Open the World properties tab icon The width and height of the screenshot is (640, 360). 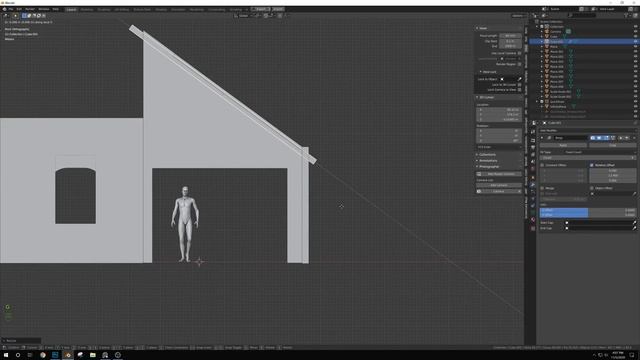pos(533,168)
